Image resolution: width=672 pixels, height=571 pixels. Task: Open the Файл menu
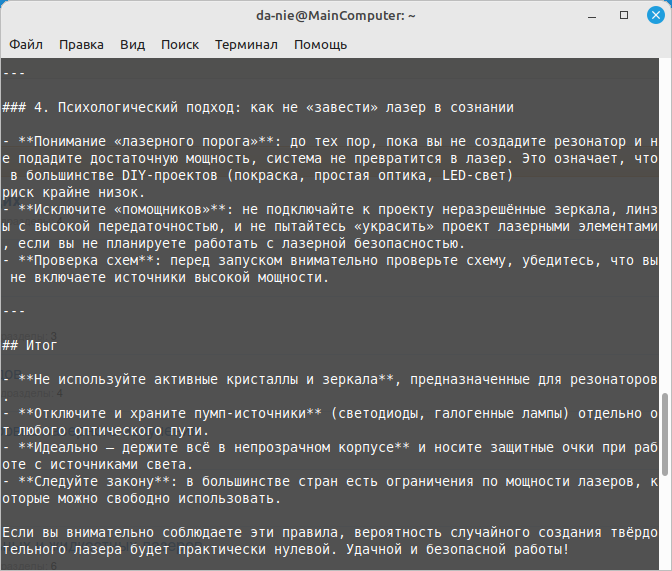point(26,45)
